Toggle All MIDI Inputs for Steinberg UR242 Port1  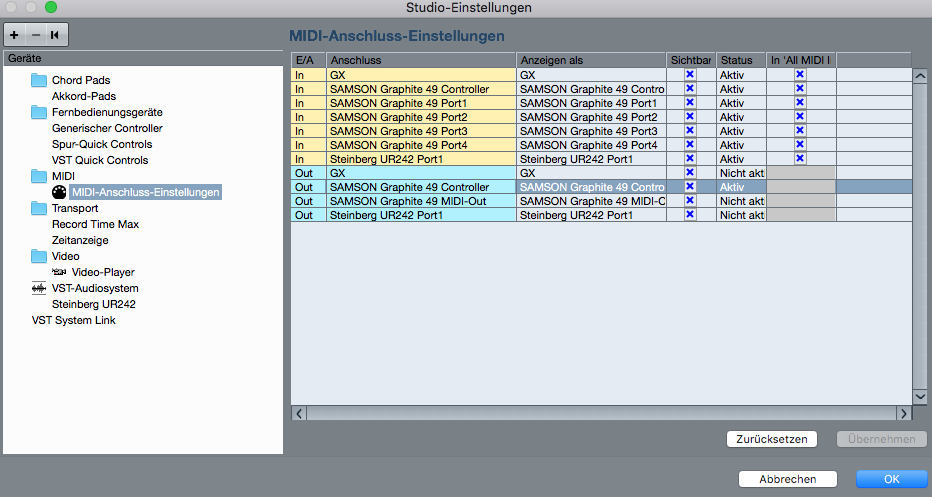(x=800, y=158)
